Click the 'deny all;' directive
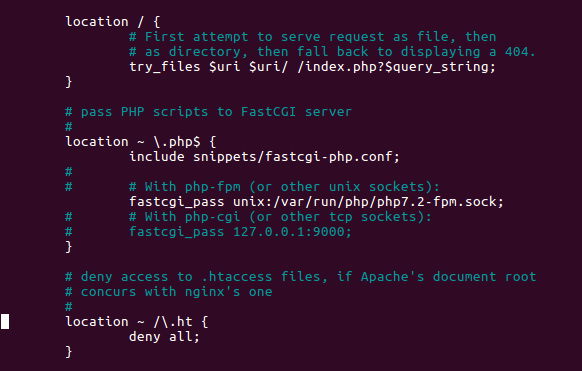 tap(164, 337)
